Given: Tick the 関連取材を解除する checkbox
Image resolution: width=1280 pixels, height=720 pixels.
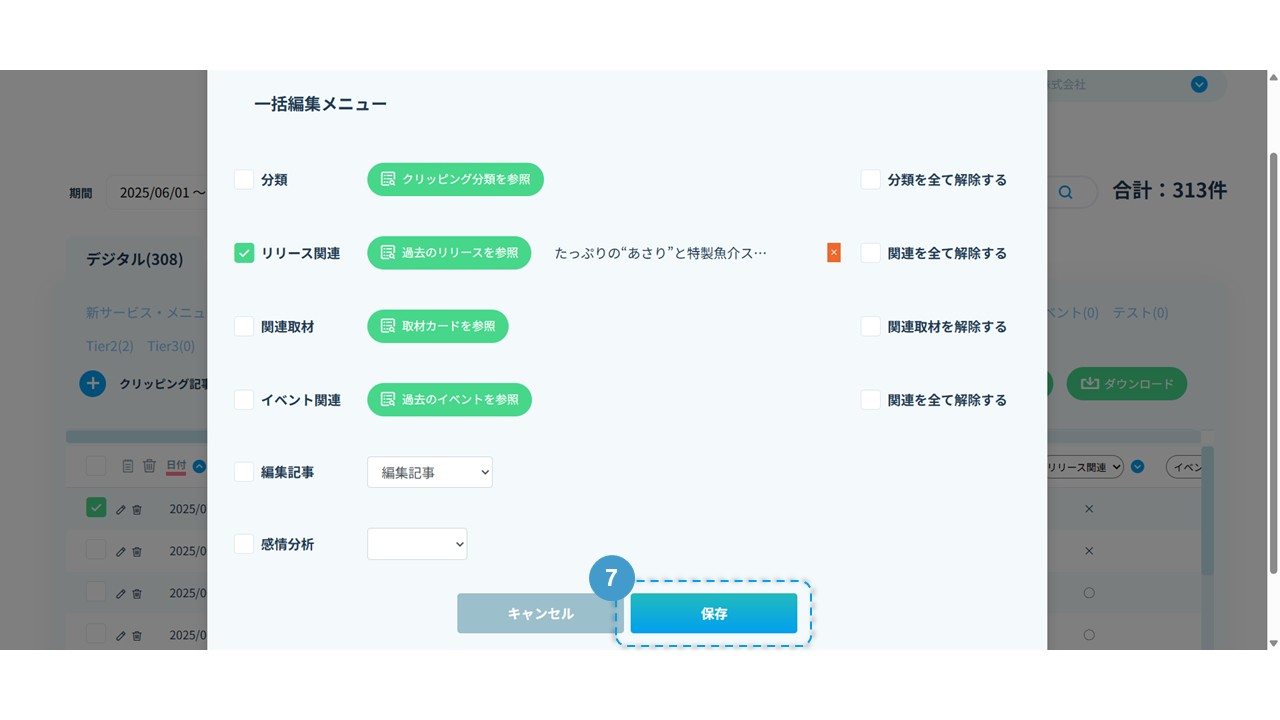Looking at the screenshot, I should [x=870, y=327].
